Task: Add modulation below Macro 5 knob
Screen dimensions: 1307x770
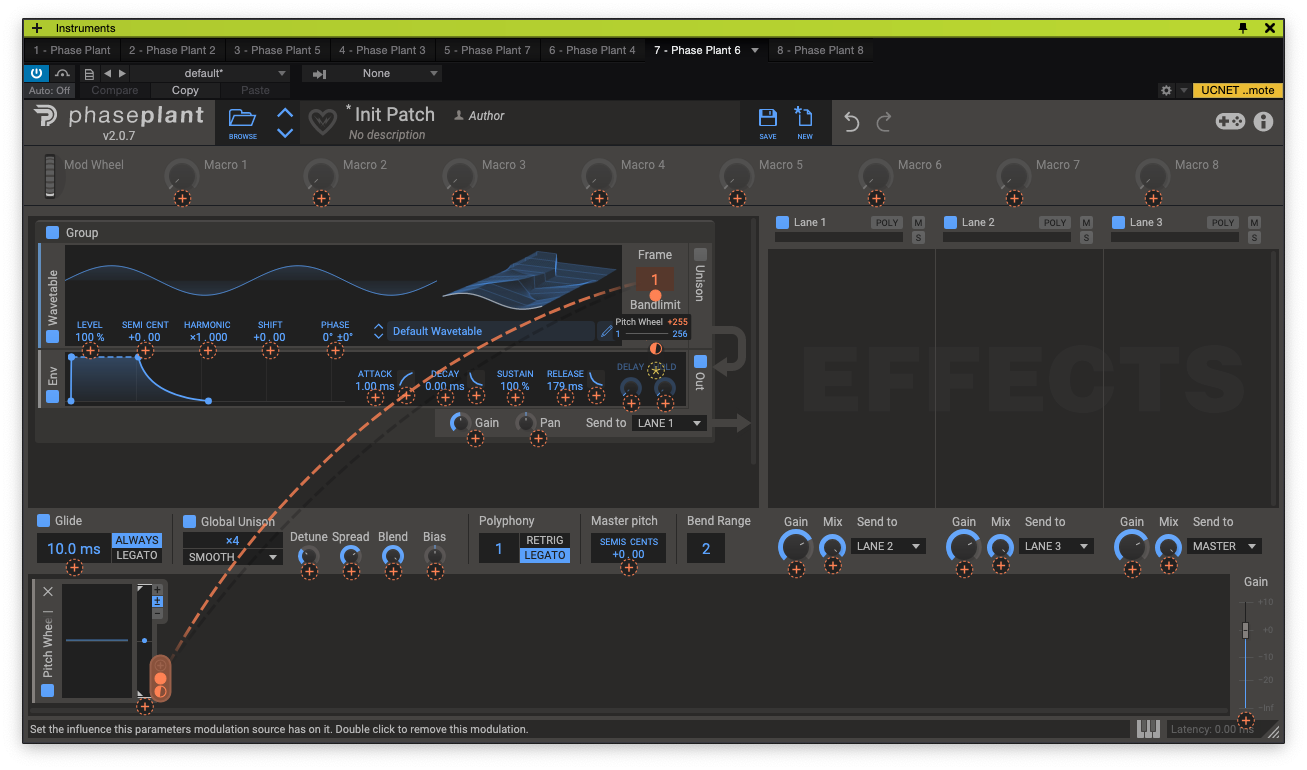Action: click(738, 199)
